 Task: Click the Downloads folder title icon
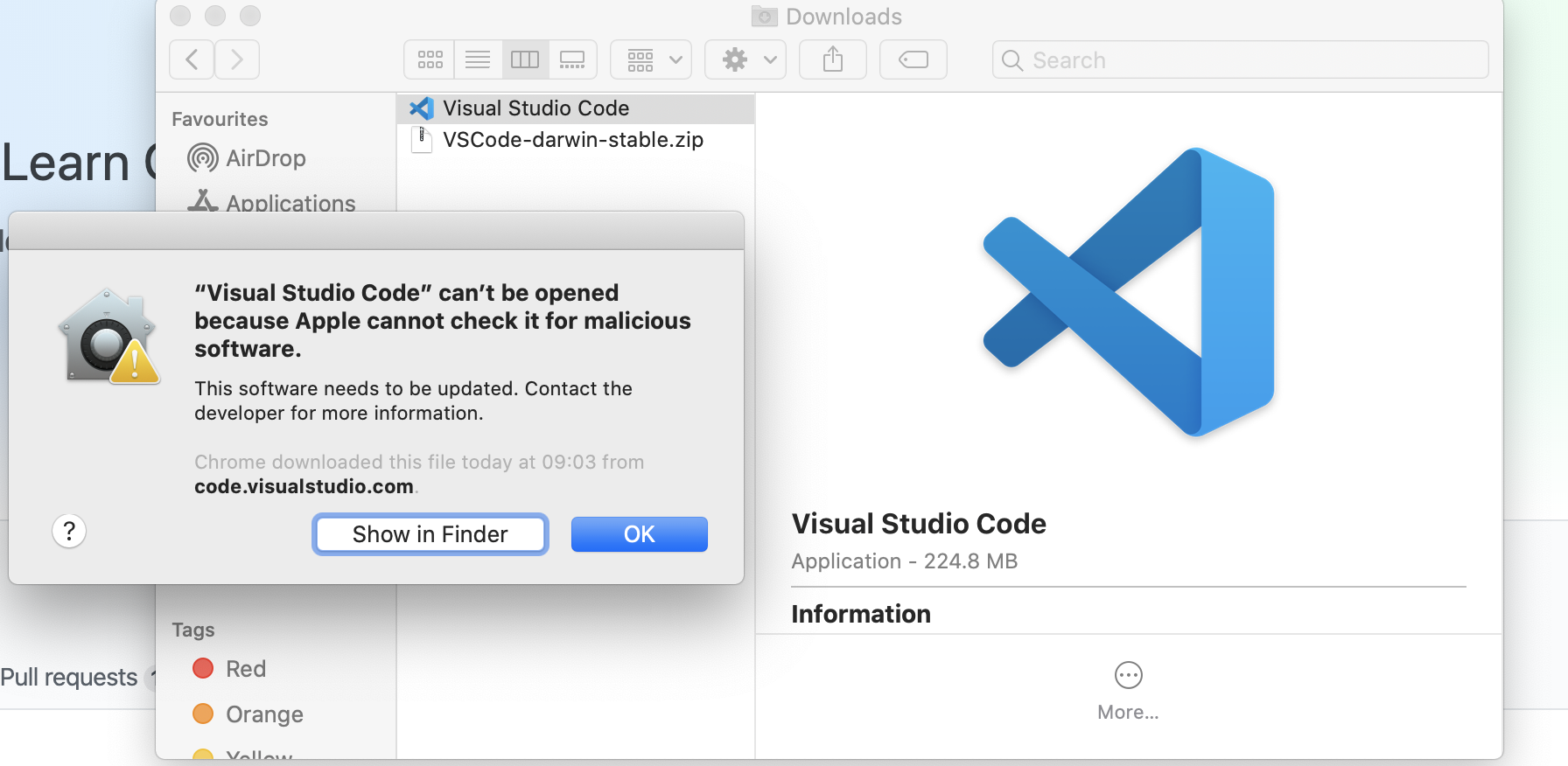(765, 16)
